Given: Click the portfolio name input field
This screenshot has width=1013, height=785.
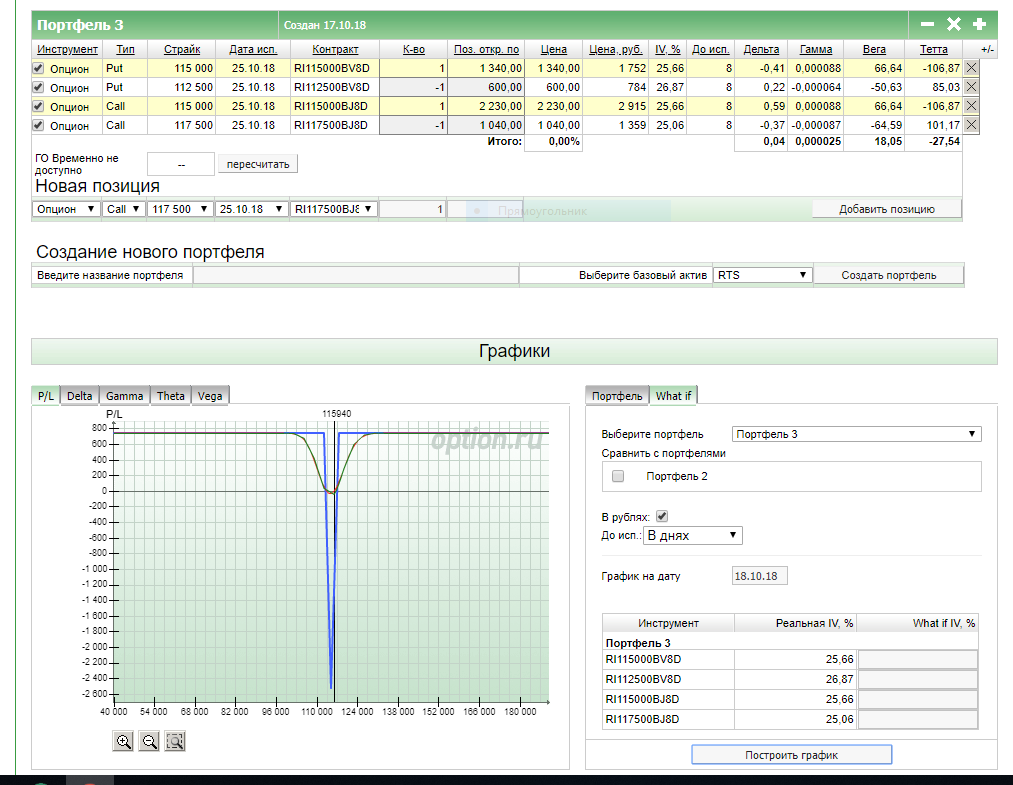Looking at the screenshot, I should [x=356, y=275].
